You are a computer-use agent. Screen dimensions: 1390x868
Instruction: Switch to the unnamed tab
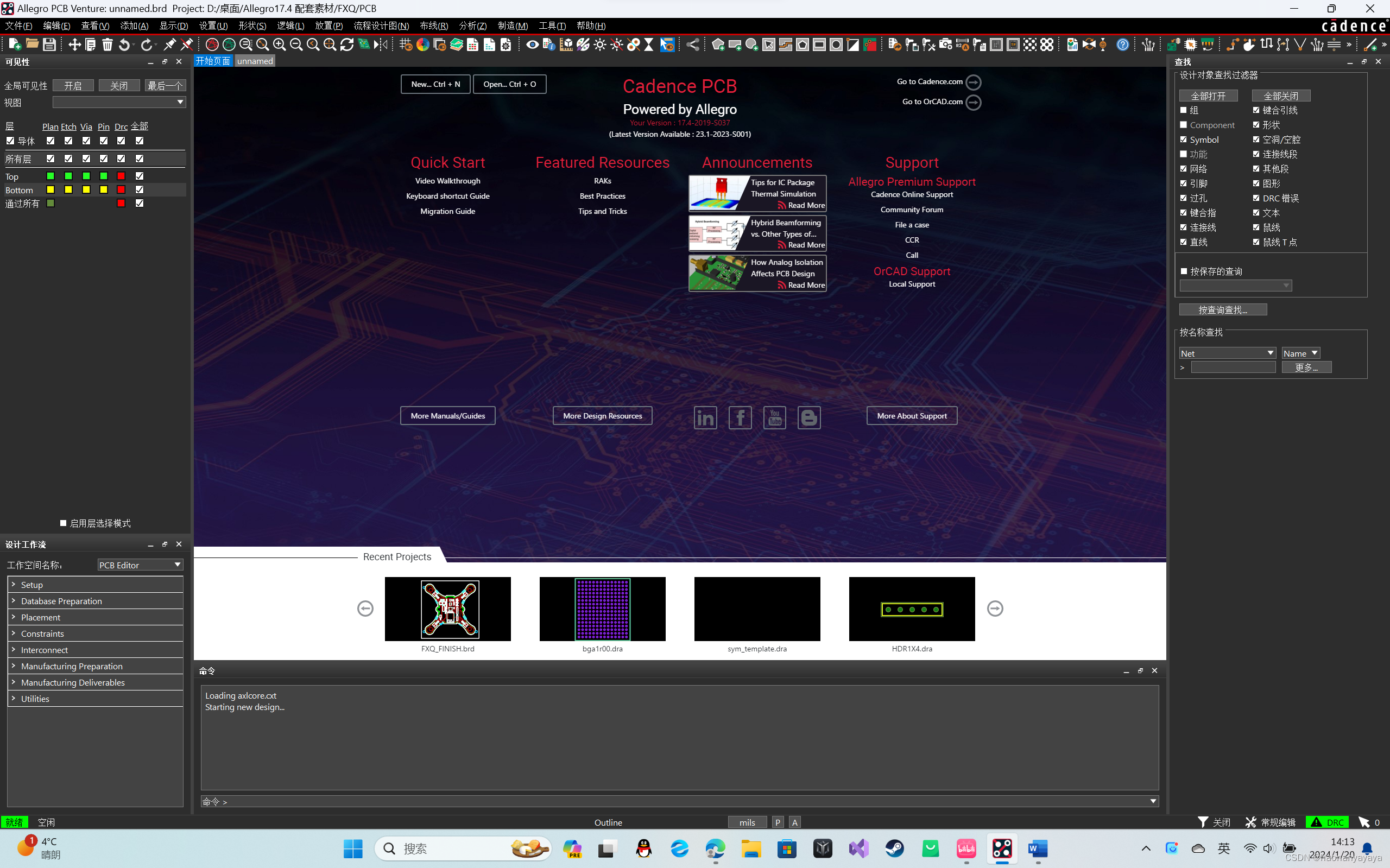click(x=255, y=61)
